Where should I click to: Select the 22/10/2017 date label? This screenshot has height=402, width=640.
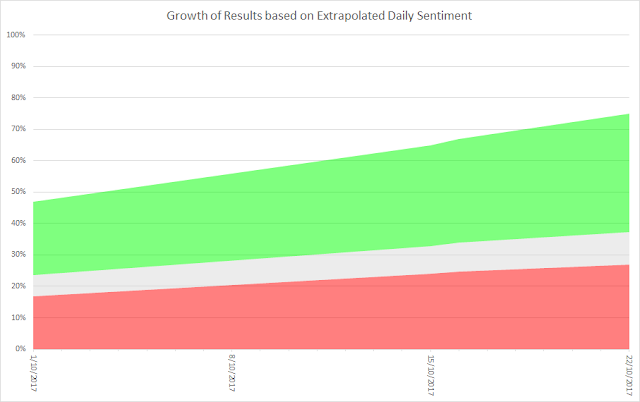(629, 375)
